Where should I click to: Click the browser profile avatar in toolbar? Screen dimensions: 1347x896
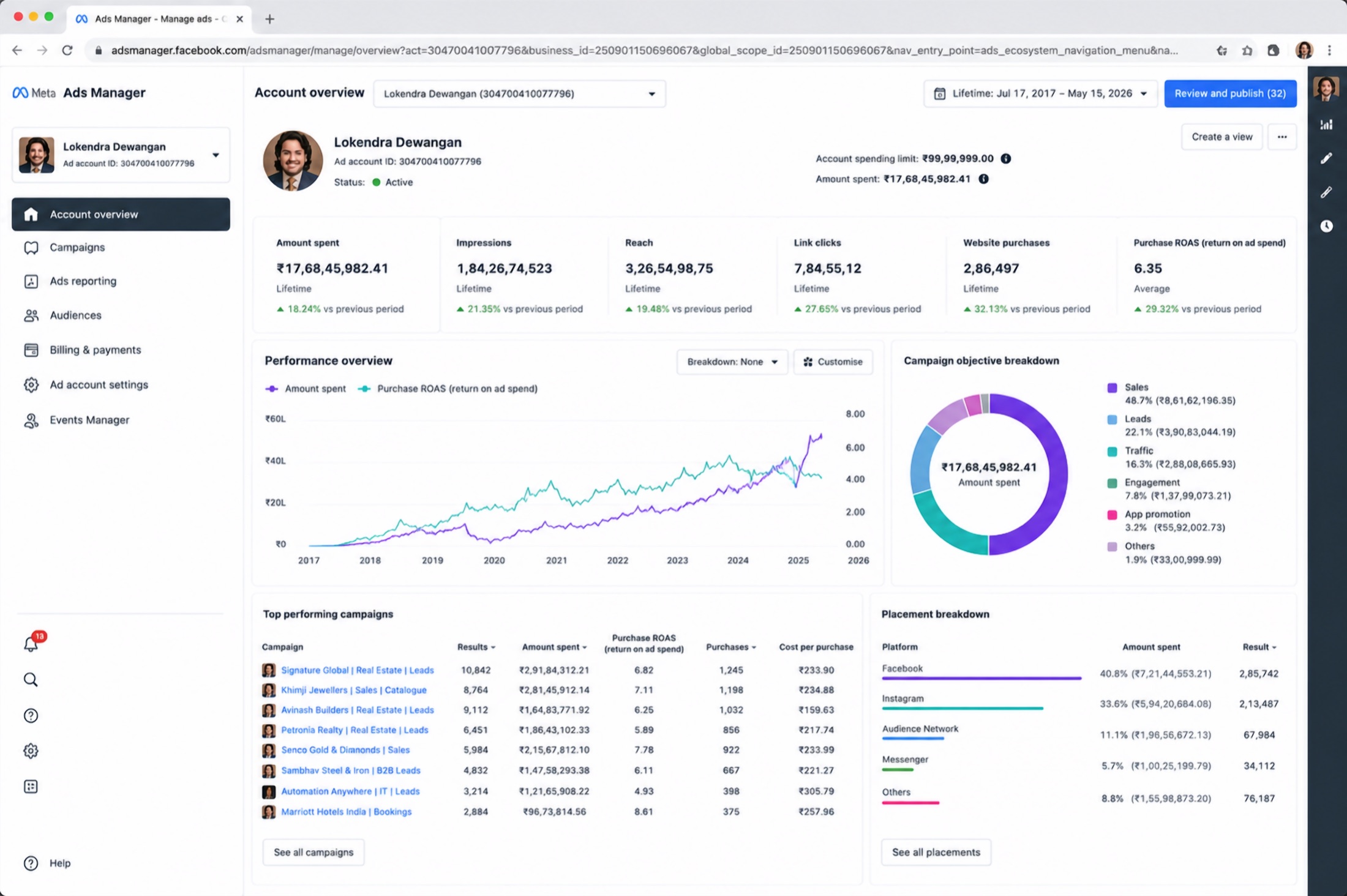tap(1304, 50)
